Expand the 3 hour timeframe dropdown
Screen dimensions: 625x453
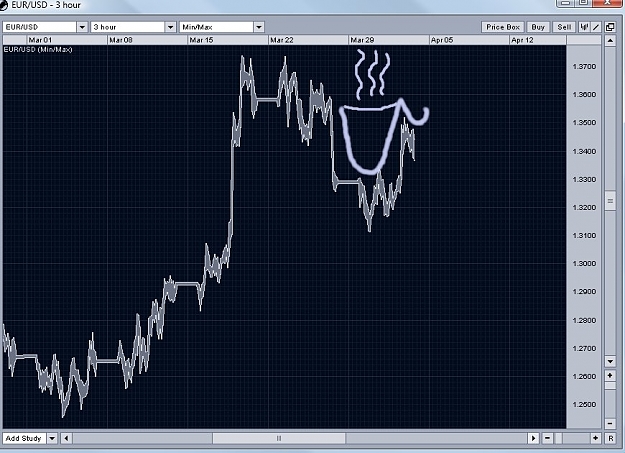[170, 27]
